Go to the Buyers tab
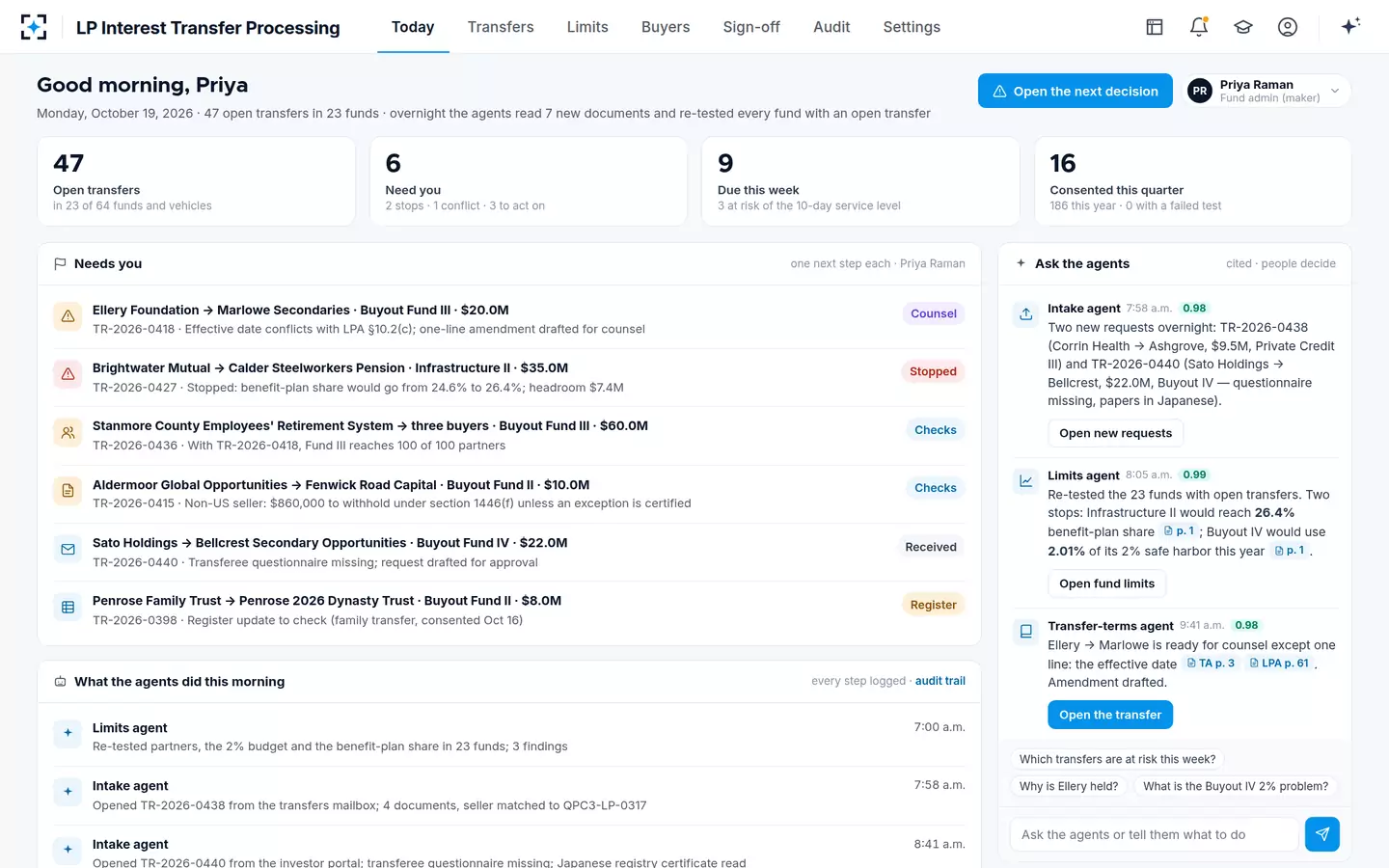1389x868 pixels. (666, 27)
